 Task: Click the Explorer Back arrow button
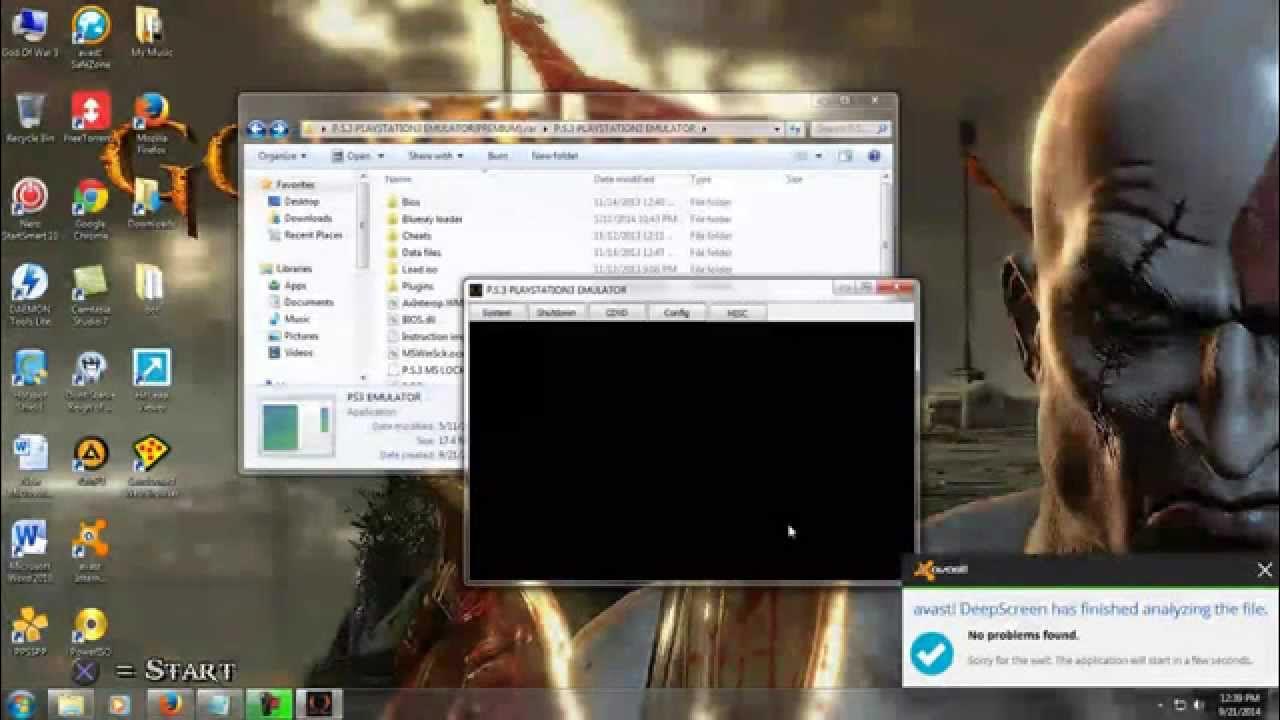tap(257, 129)
